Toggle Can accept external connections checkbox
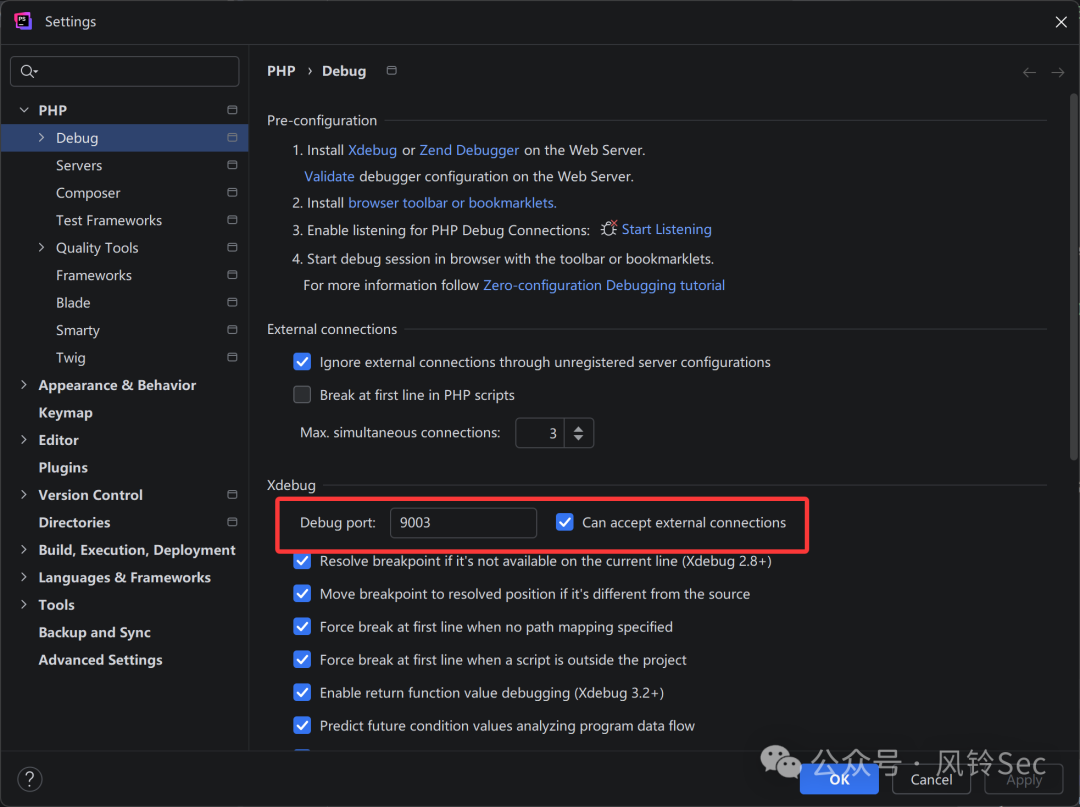The width and height of the screenshot is (1080, 807). (565, 523)
